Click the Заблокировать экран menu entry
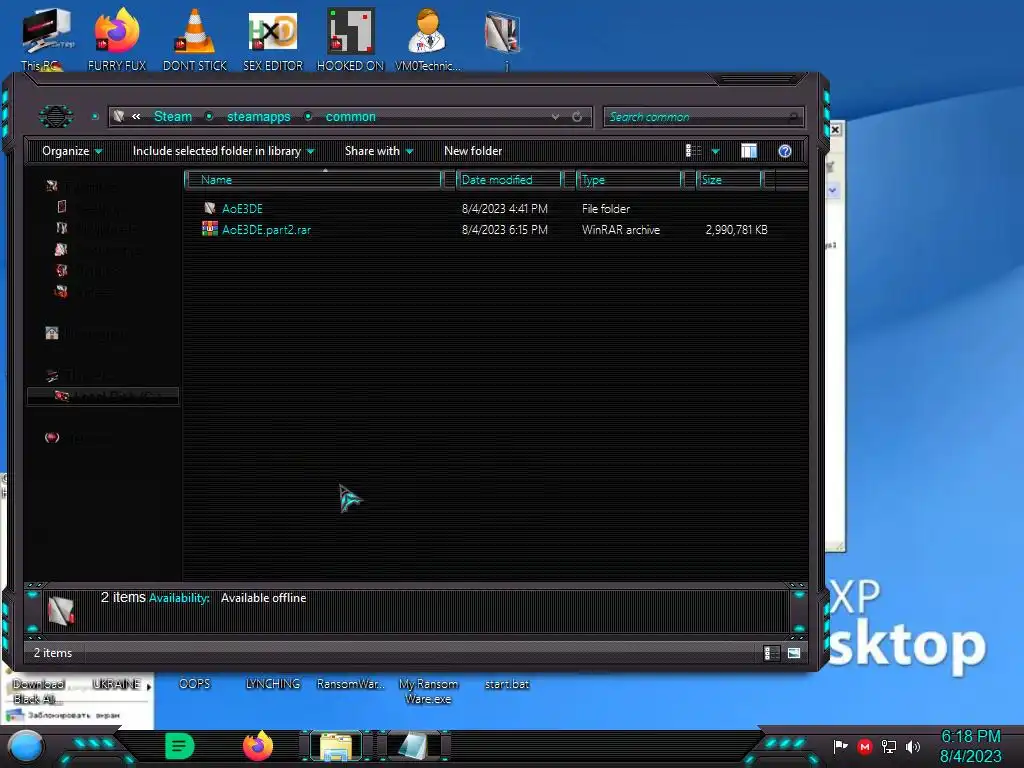The height and width of the screenshot is (768, 1024). (73, 715)
